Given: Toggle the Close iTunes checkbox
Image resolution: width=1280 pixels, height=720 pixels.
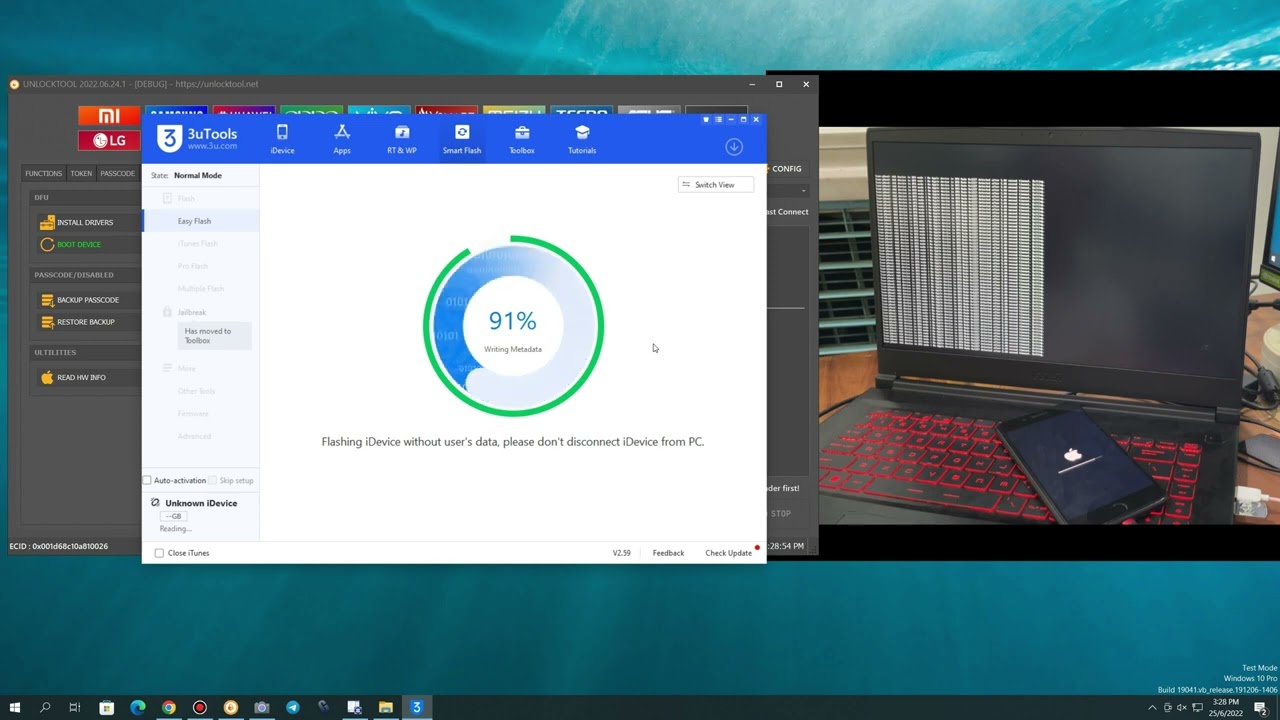Looking at the screenshot, I should click(159, 553).
